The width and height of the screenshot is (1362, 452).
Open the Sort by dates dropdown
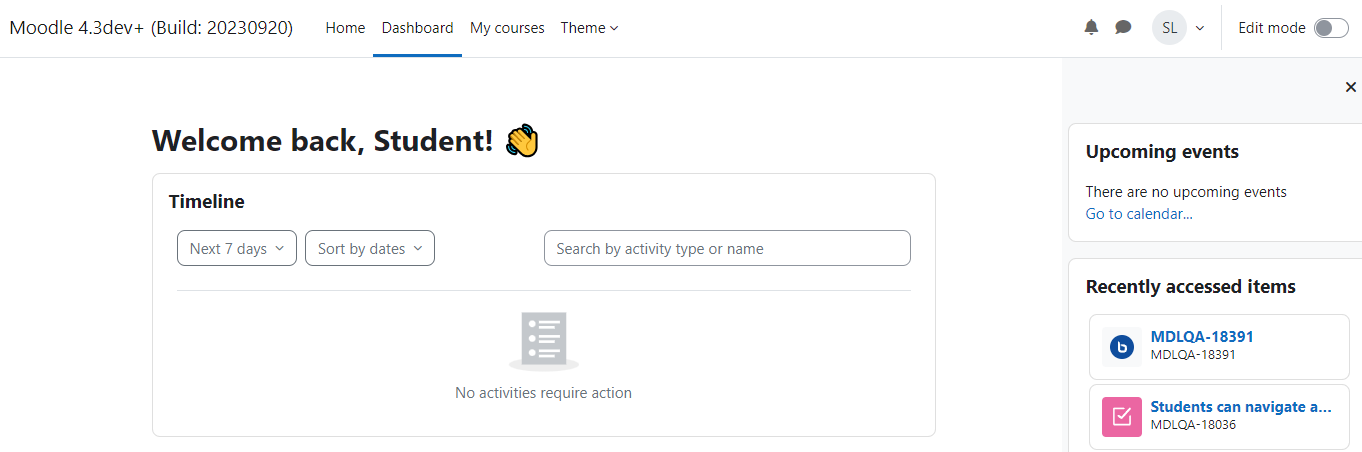coord(370,249)
